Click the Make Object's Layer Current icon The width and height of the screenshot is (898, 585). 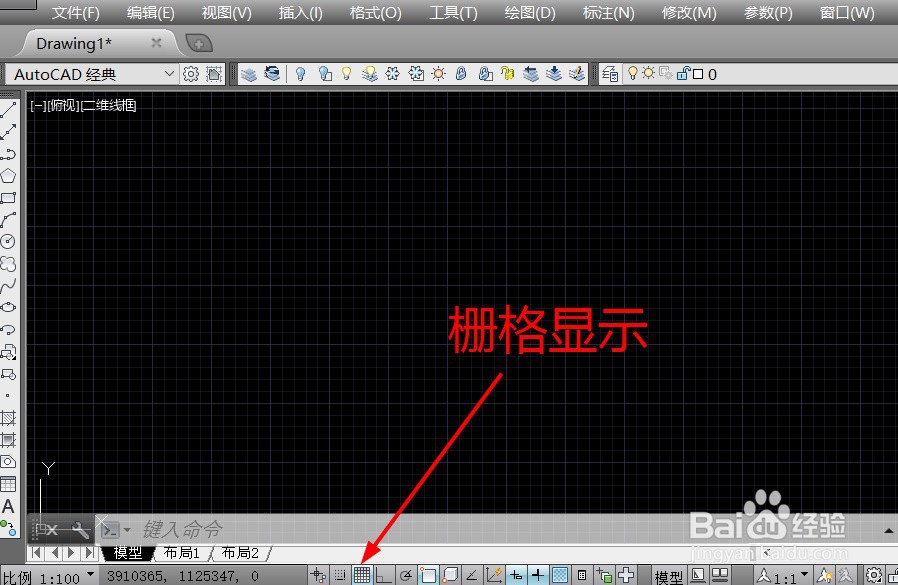(249, 74)
